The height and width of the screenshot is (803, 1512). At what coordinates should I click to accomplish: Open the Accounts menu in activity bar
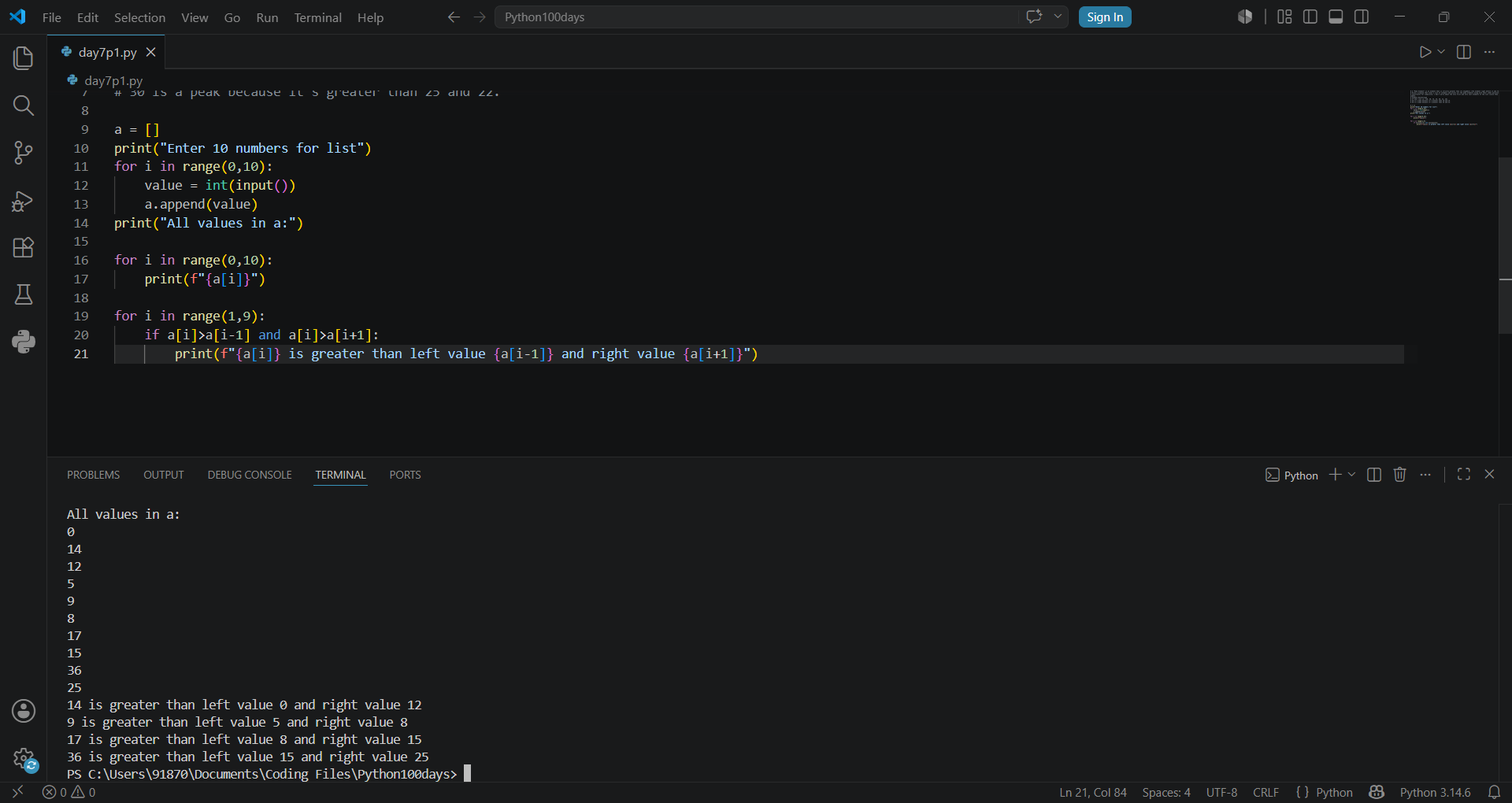click(x=24, y=711)
